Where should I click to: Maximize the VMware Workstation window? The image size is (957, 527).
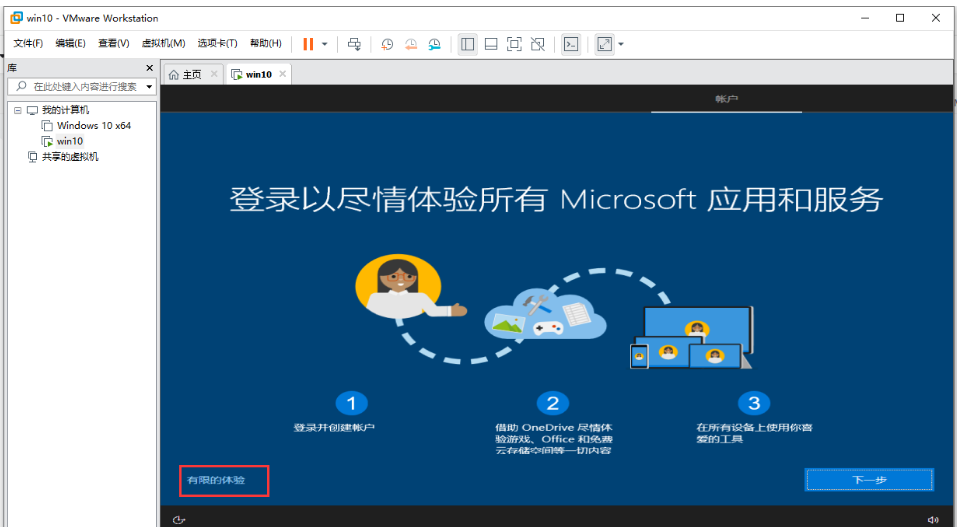900,18
